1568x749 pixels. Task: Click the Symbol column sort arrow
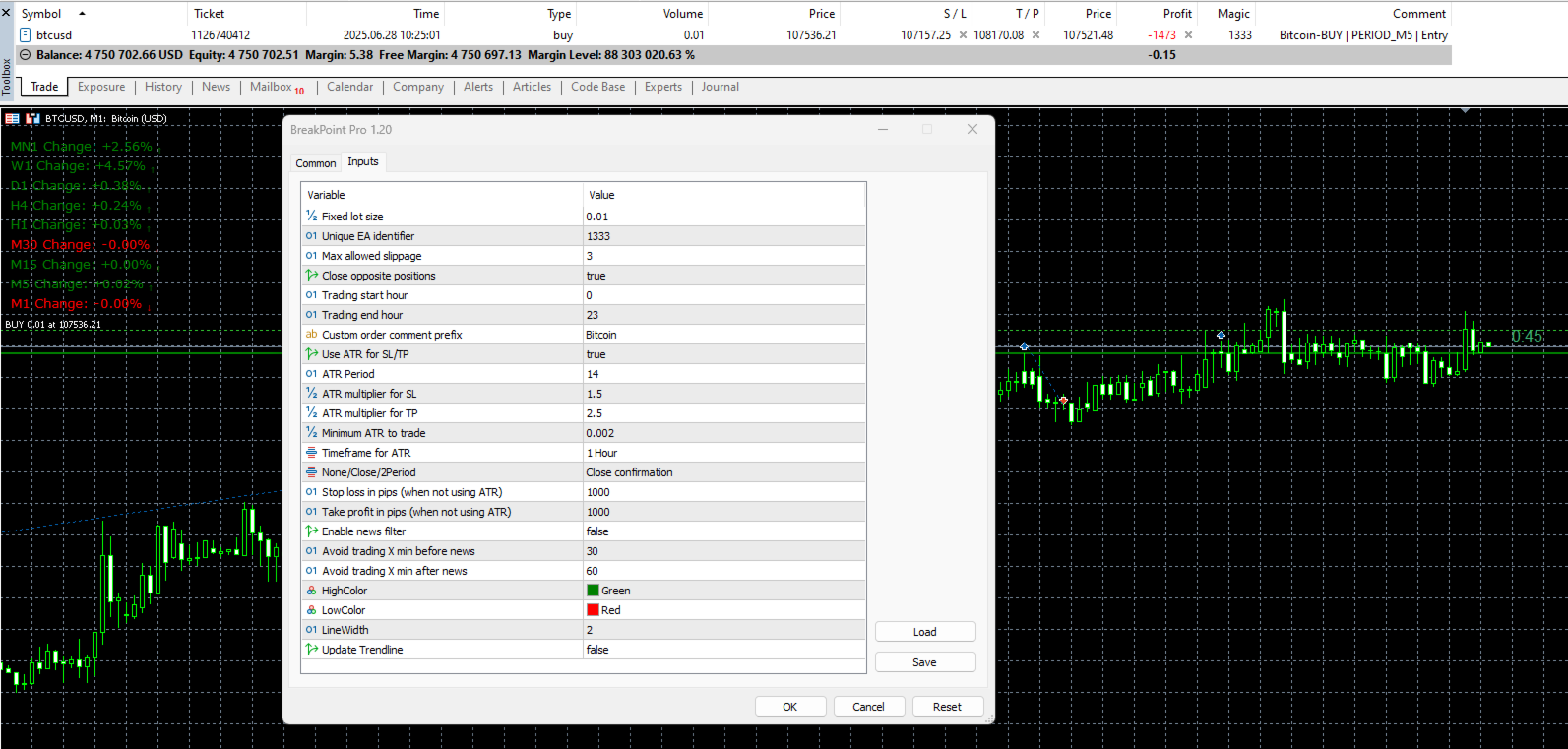[82, 14]
